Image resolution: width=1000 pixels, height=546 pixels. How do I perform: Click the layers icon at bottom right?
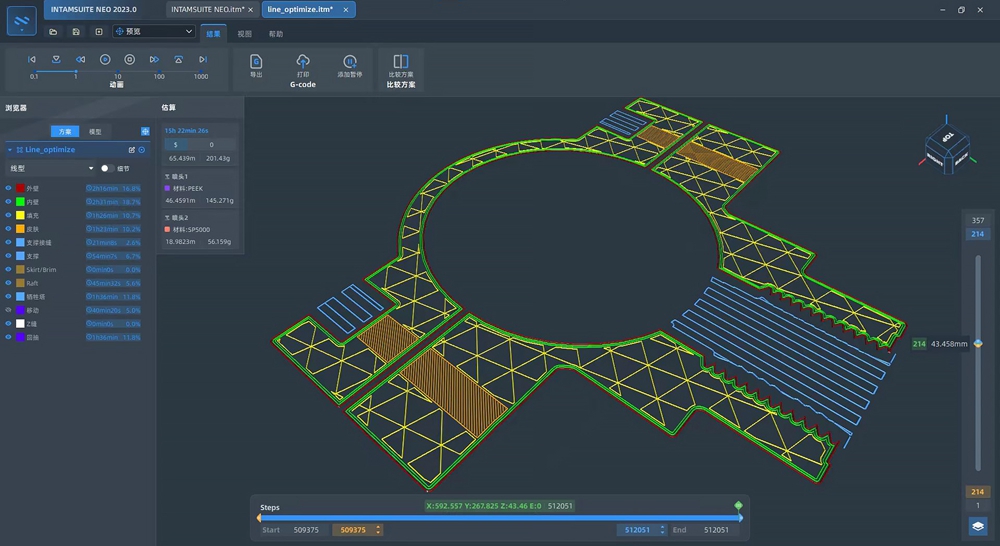pos(977,526)
